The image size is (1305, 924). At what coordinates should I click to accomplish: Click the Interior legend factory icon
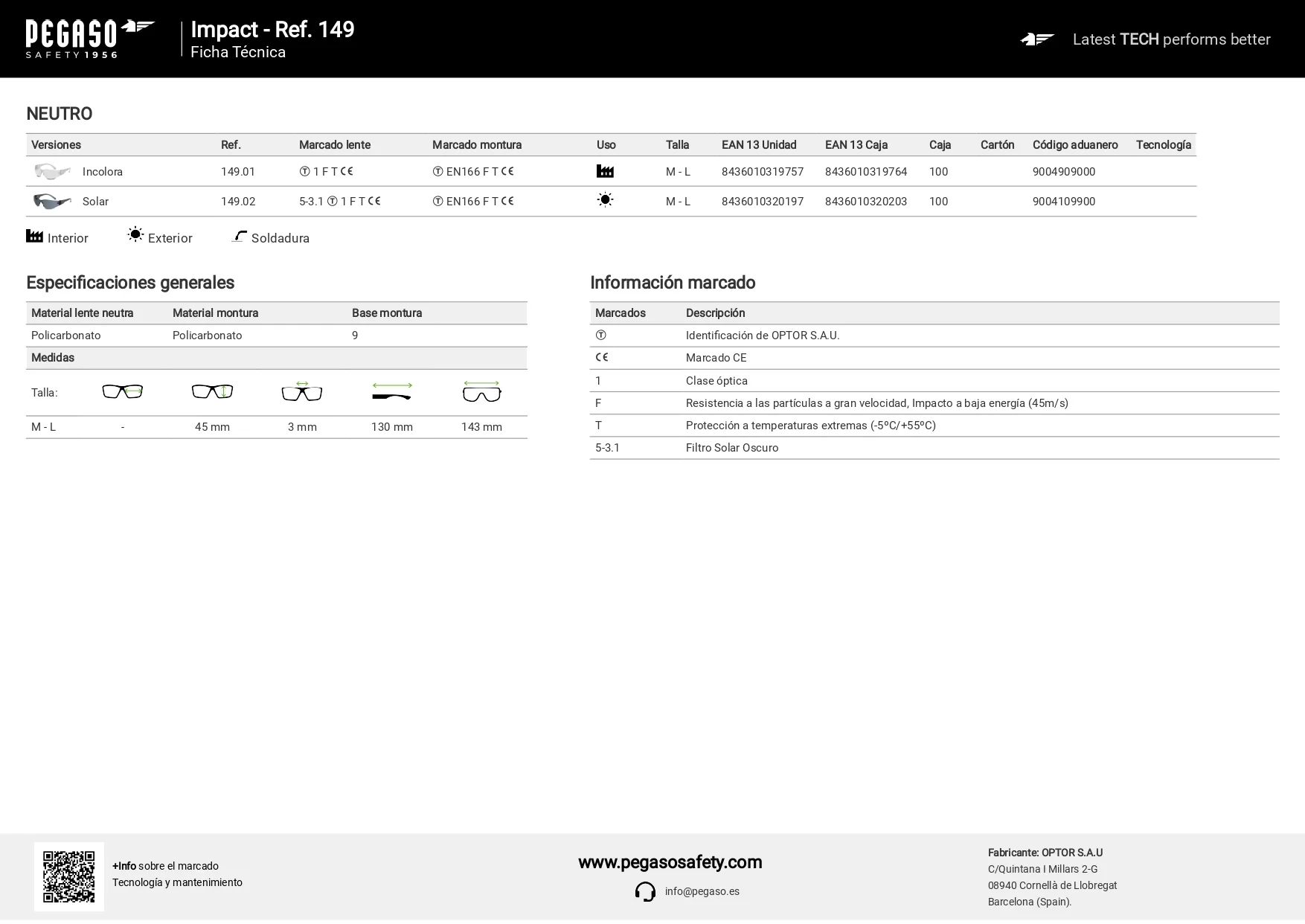tap(34, 236)
